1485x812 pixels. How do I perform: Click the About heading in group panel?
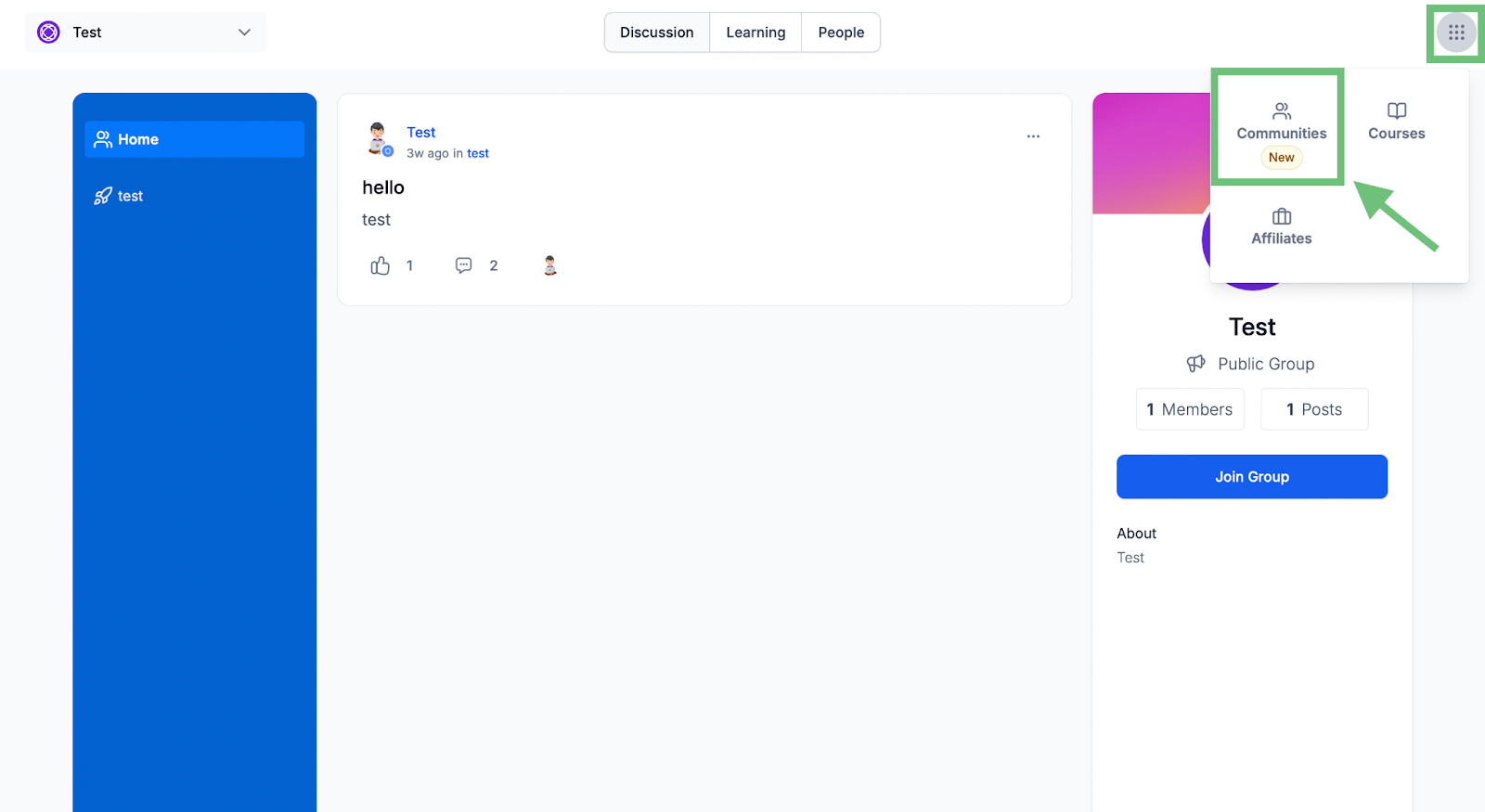tap(1136, 534)
